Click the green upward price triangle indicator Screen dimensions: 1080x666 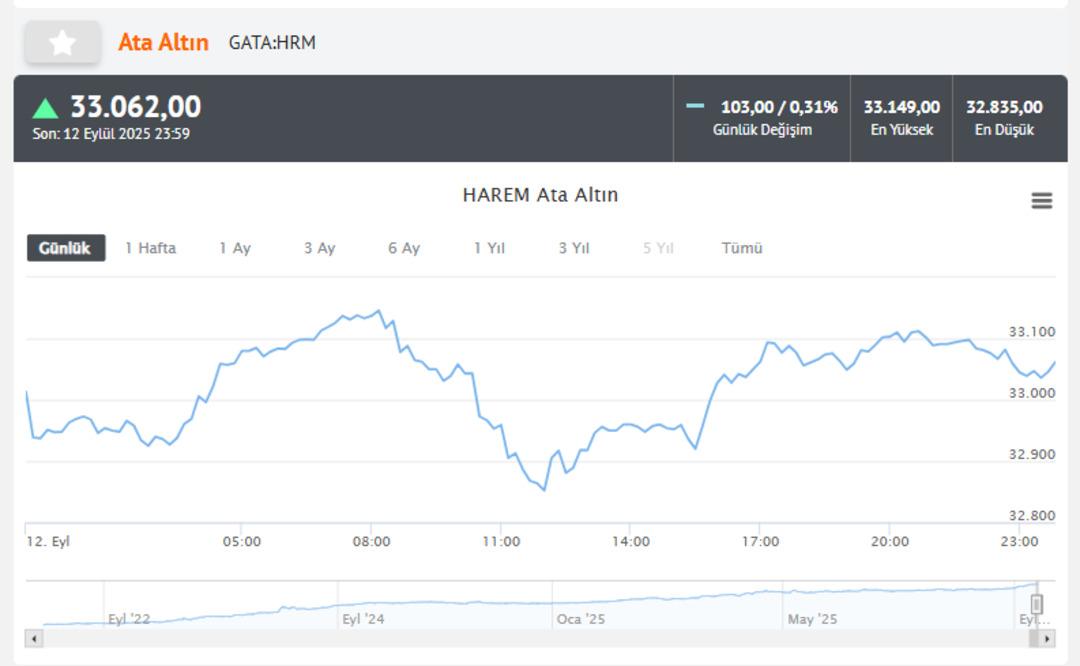[x=45, y=108]
